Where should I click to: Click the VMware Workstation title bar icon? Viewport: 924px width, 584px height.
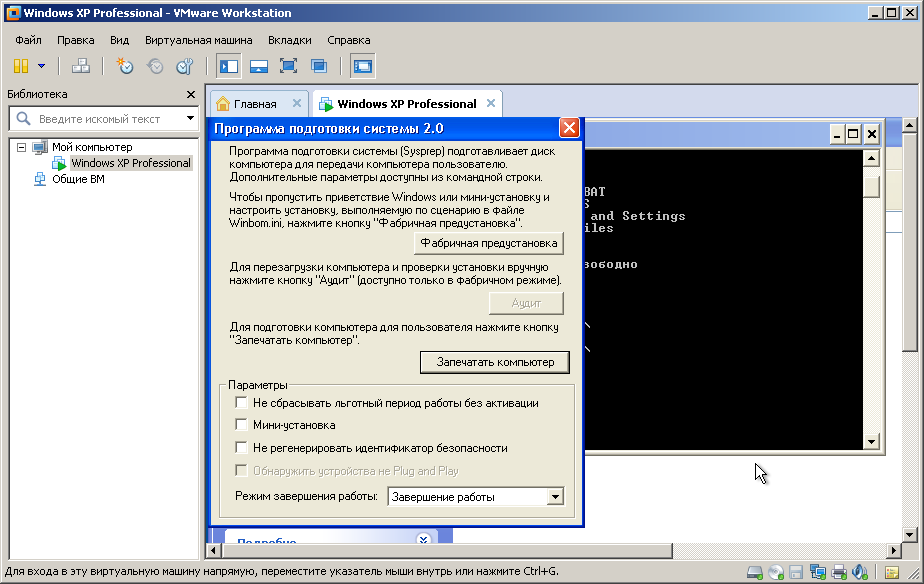[x=12, y=12]
